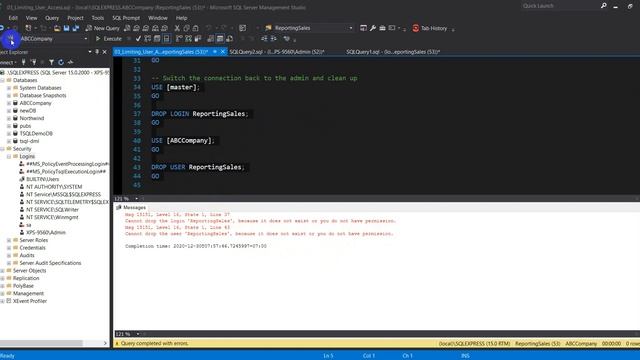Toggle Include Live Query Statistics

pyautogui.click(x=188, y=39)
